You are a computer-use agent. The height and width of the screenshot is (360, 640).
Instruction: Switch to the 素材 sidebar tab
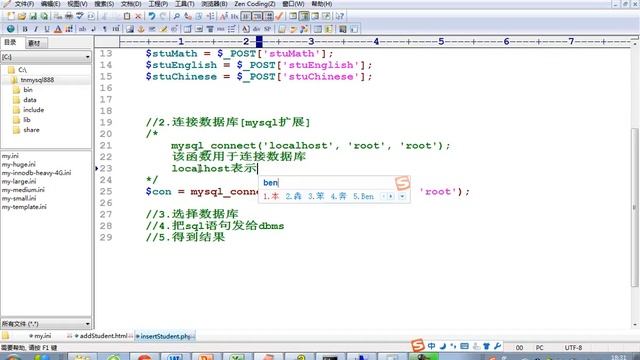[x=35, y=43]
